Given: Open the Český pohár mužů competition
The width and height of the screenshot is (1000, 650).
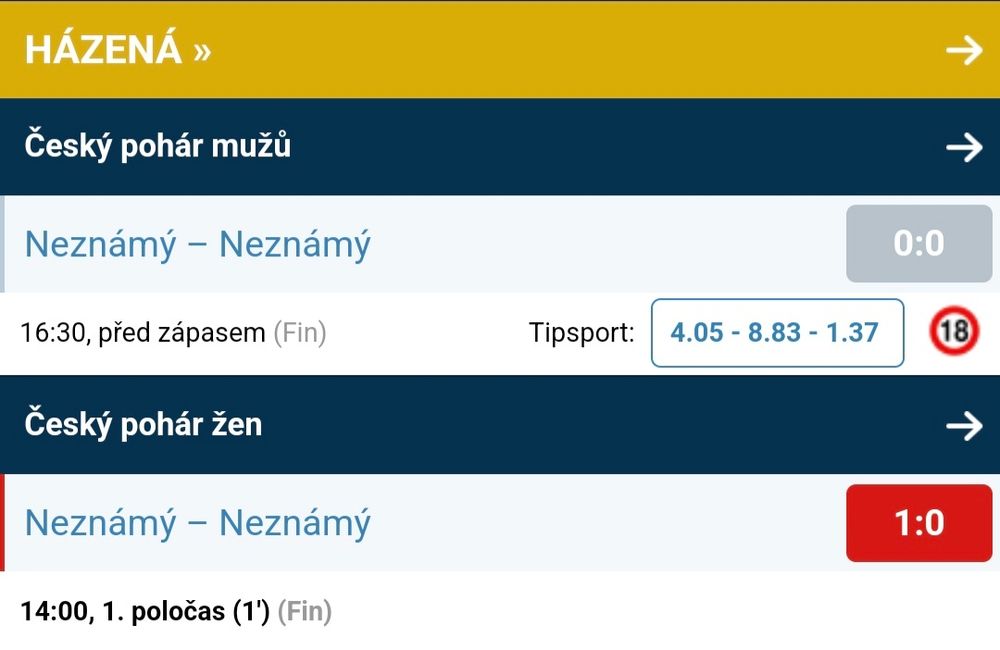Looking at the screenshot, I should 158,147.
